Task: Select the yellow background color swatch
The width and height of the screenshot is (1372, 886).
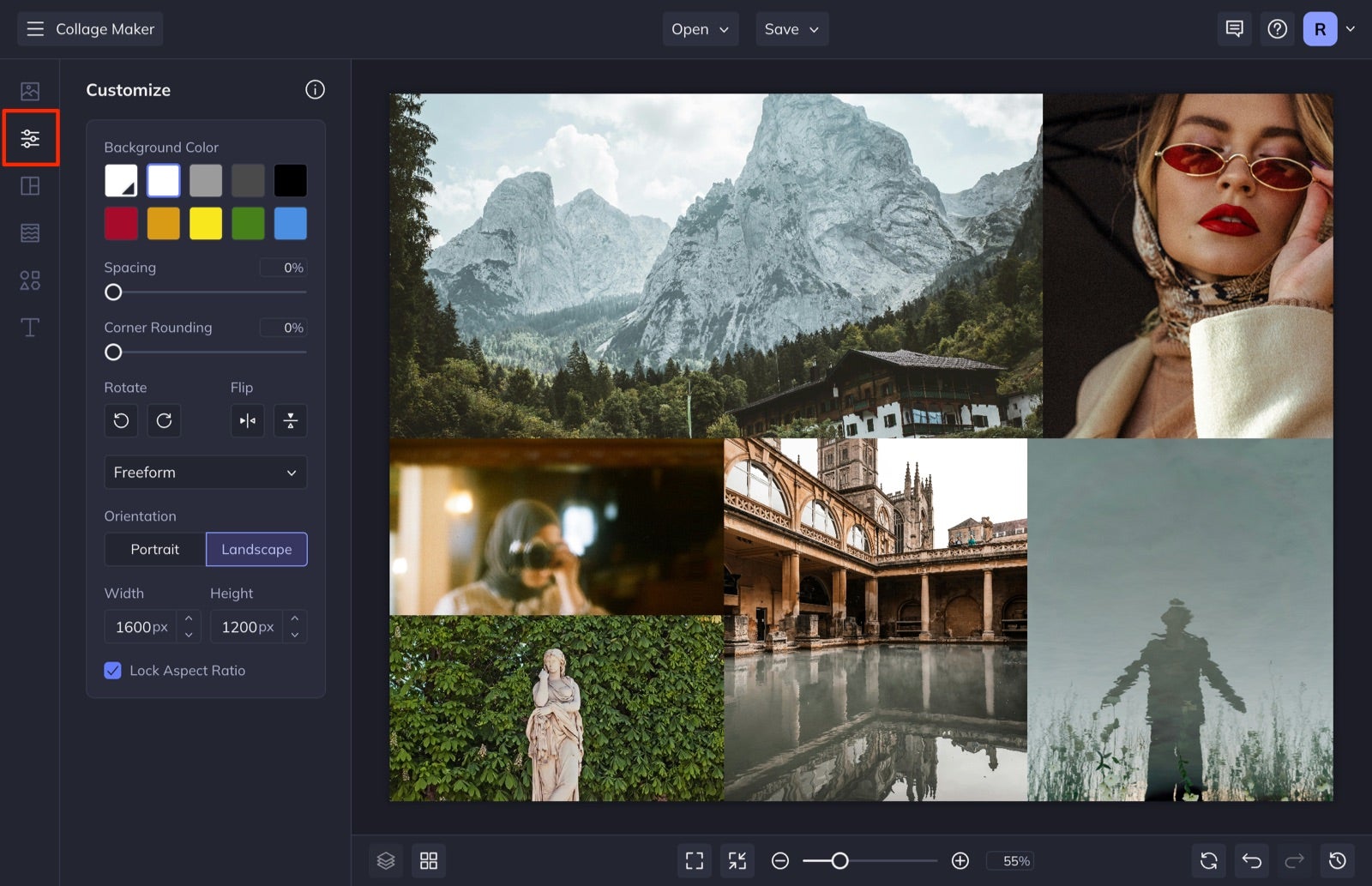Action: pyautogui.click(x=205, y=223)
